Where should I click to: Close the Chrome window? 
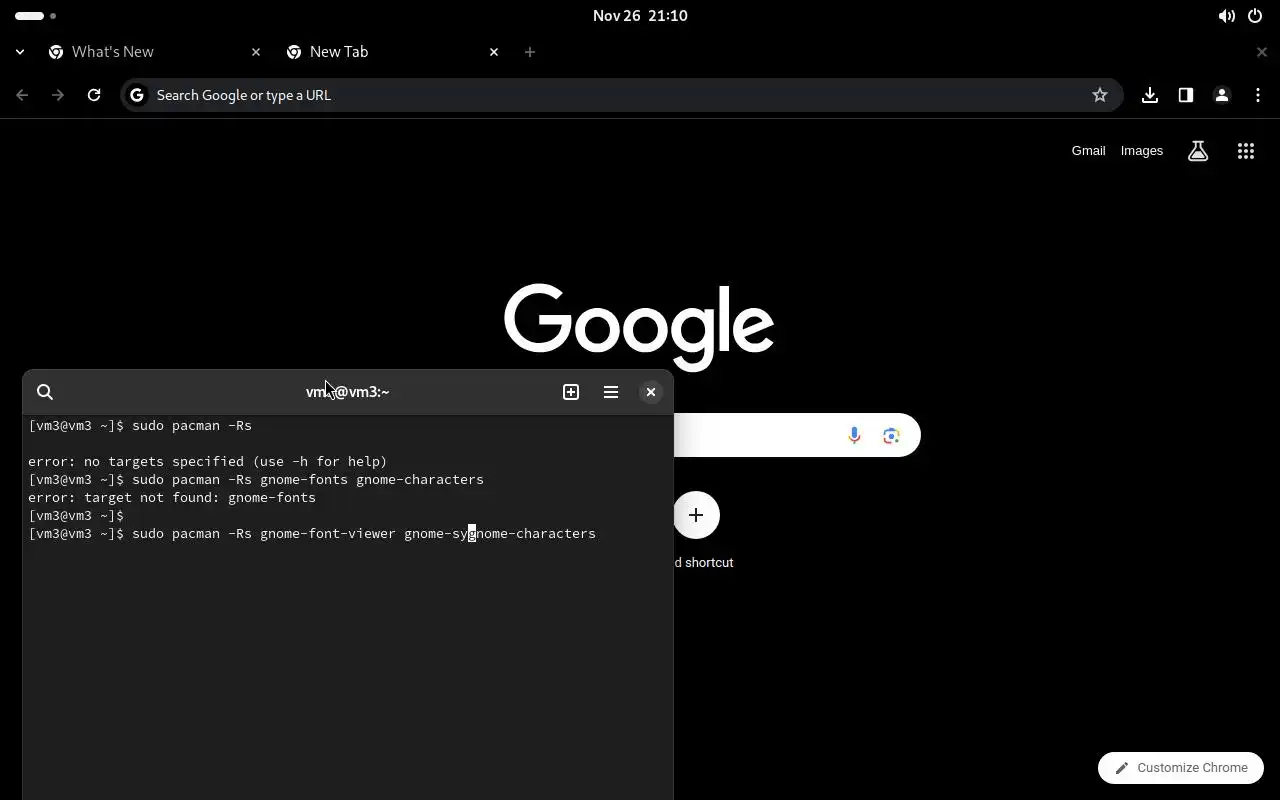click(x=1262, y=52)
